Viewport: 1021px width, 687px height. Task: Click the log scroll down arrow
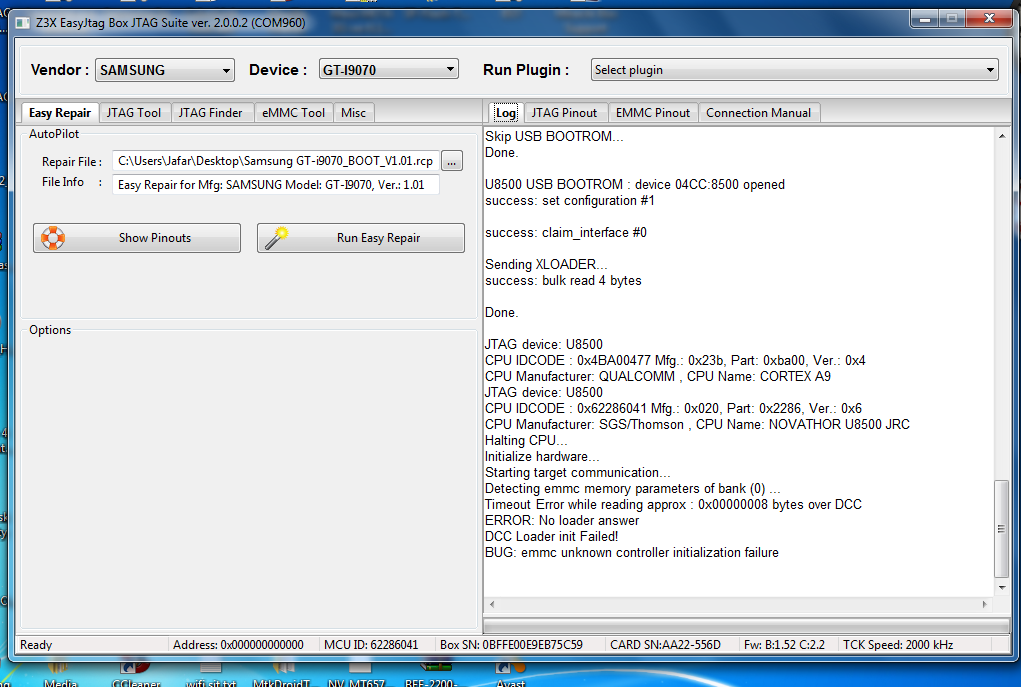(1001, 587)
